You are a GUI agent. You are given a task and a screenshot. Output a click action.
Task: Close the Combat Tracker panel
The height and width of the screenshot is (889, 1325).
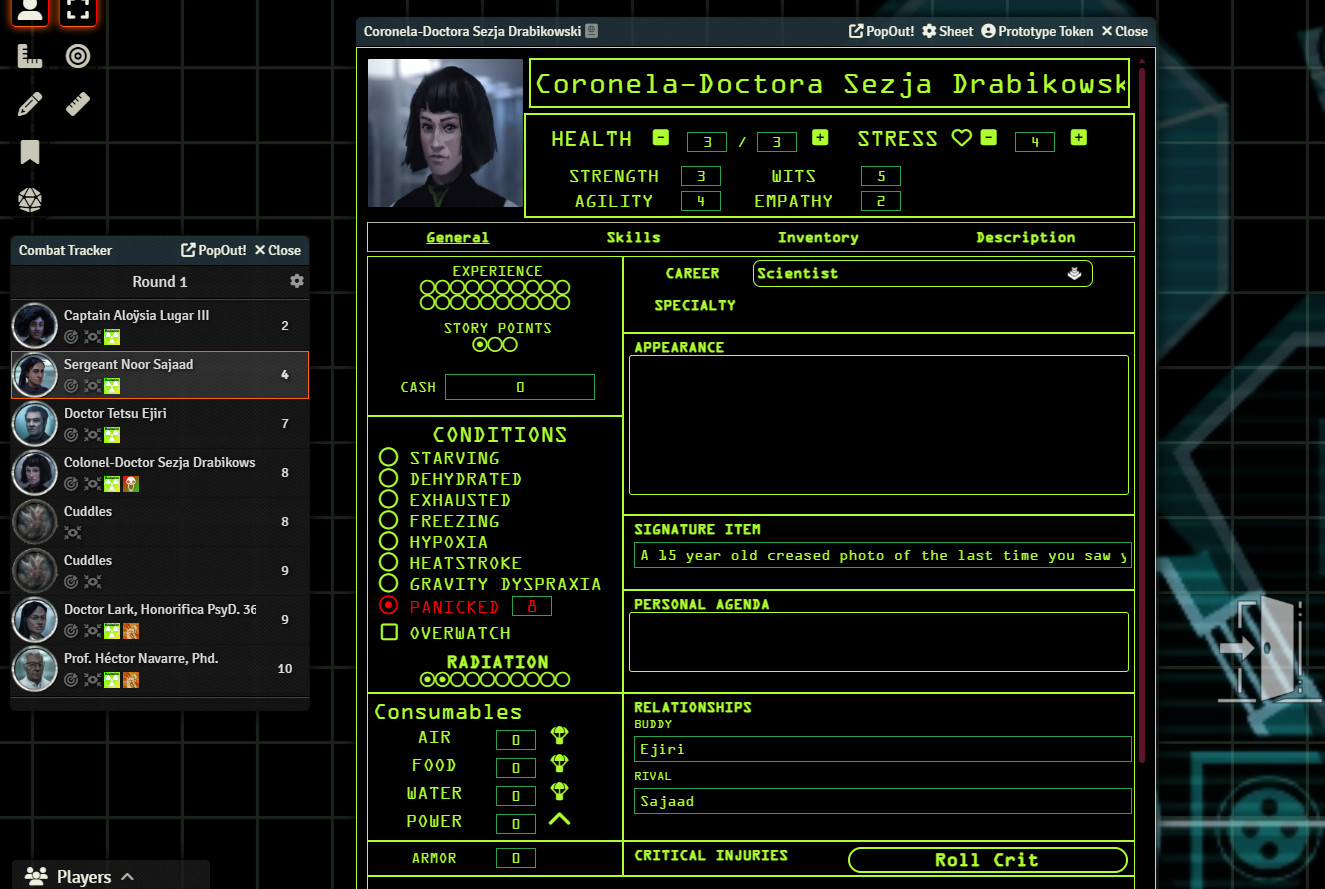(277, 250)
